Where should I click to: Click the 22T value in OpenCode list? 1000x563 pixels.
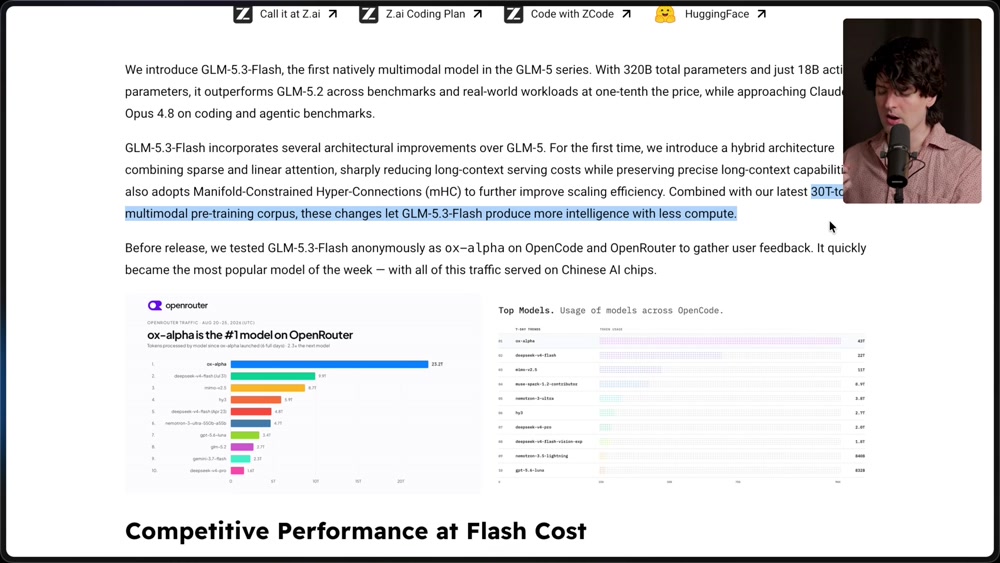[861, 355]
